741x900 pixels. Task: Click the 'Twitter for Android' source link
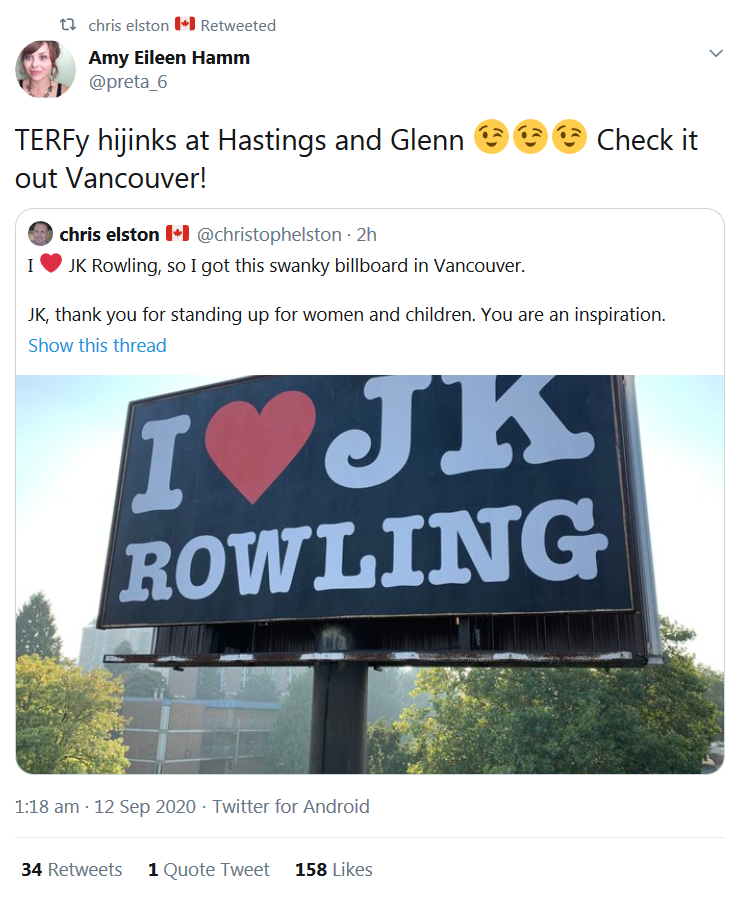click(291, 806)
